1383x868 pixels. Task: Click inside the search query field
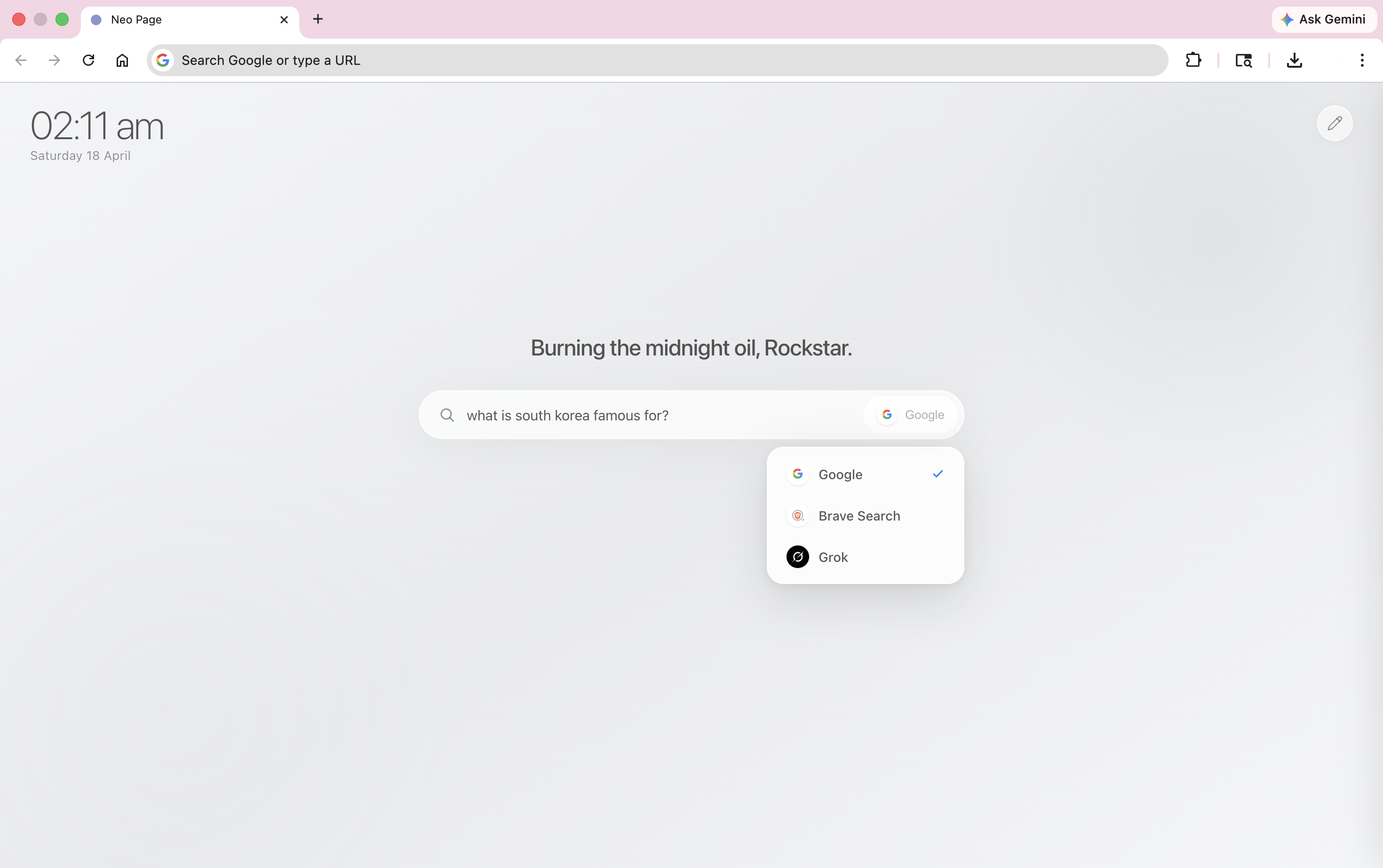click(632, 415)
